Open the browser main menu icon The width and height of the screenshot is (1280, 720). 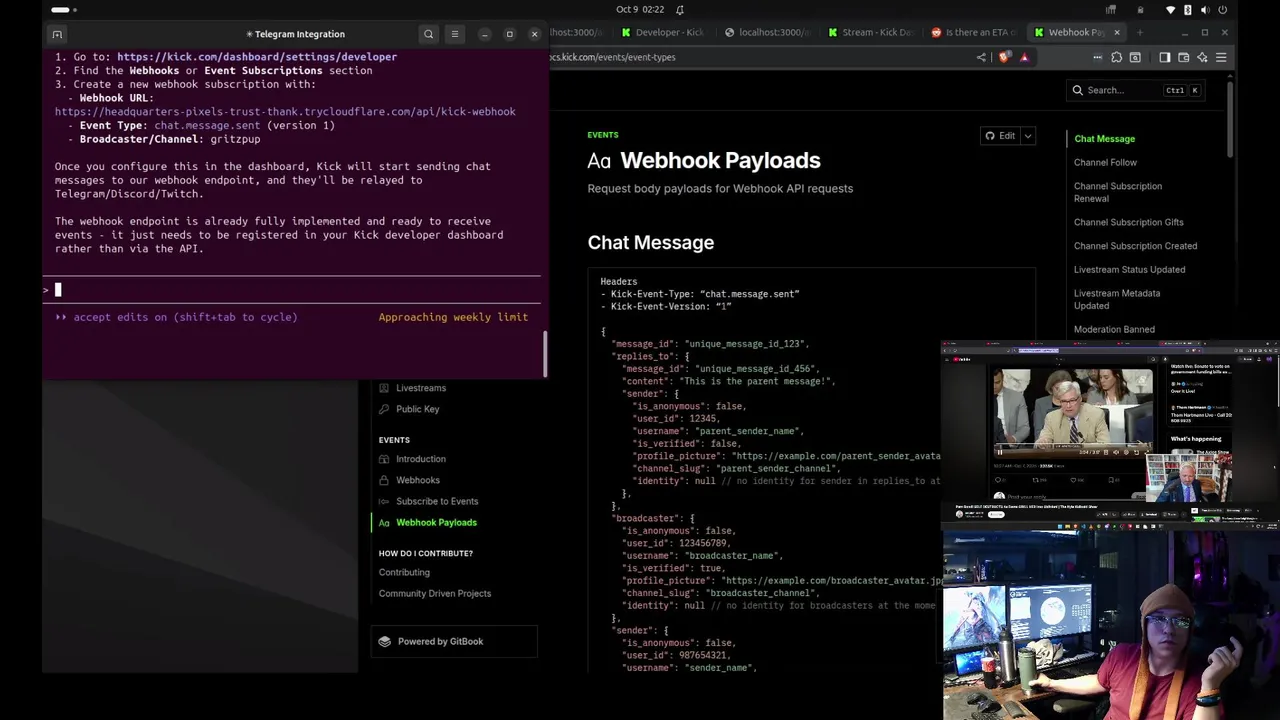pyautogui.click(x=1221, y=58)
